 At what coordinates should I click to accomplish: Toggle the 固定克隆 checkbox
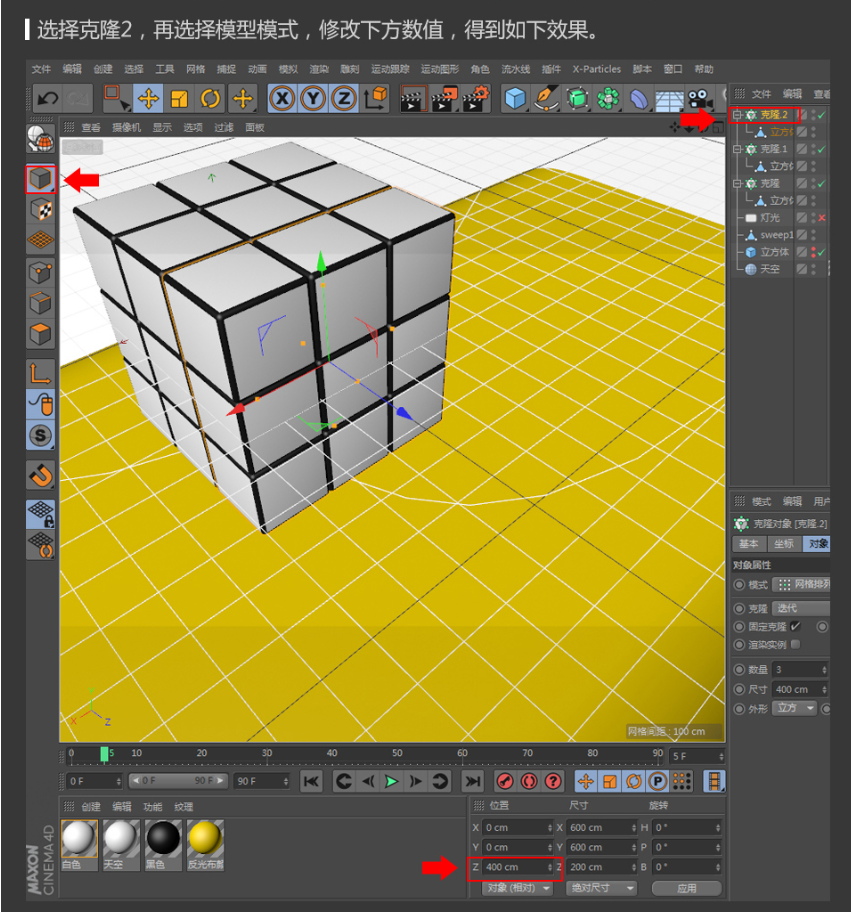(x=796, y=626)
